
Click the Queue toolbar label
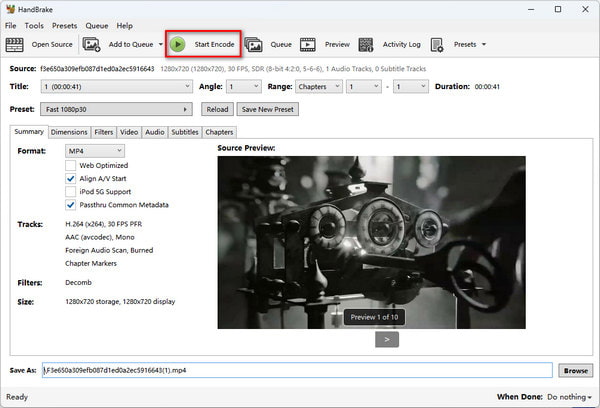(x=281, y=44)
